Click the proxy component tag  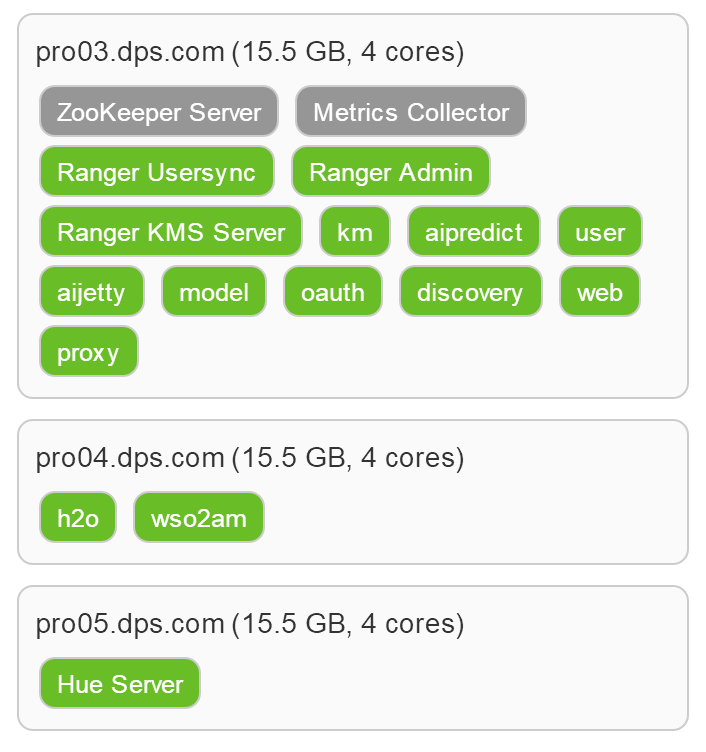click(x=89, y=351)
